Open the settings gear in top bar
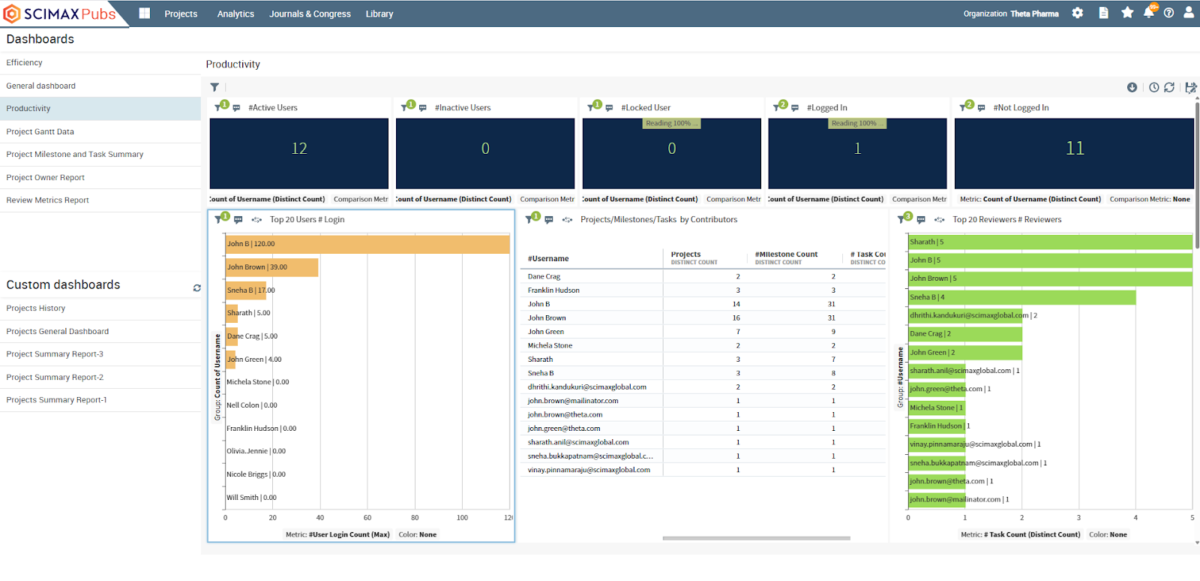 (1077, 13)
